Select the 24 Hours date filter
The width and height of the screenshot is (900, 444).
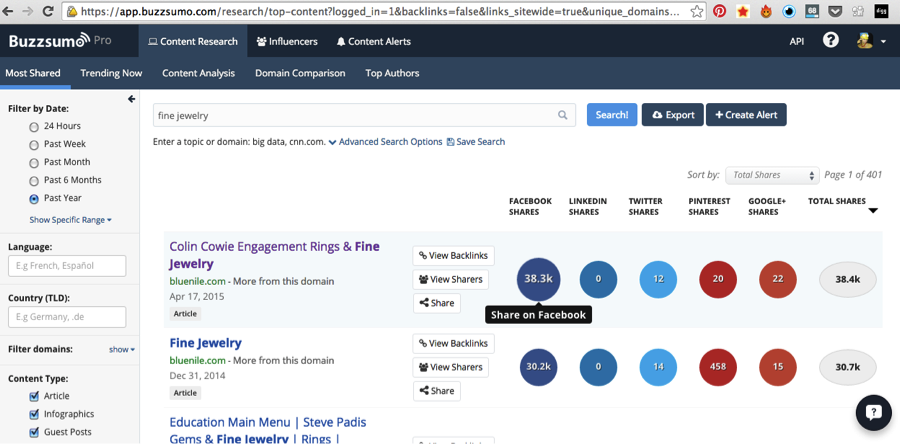34,127
